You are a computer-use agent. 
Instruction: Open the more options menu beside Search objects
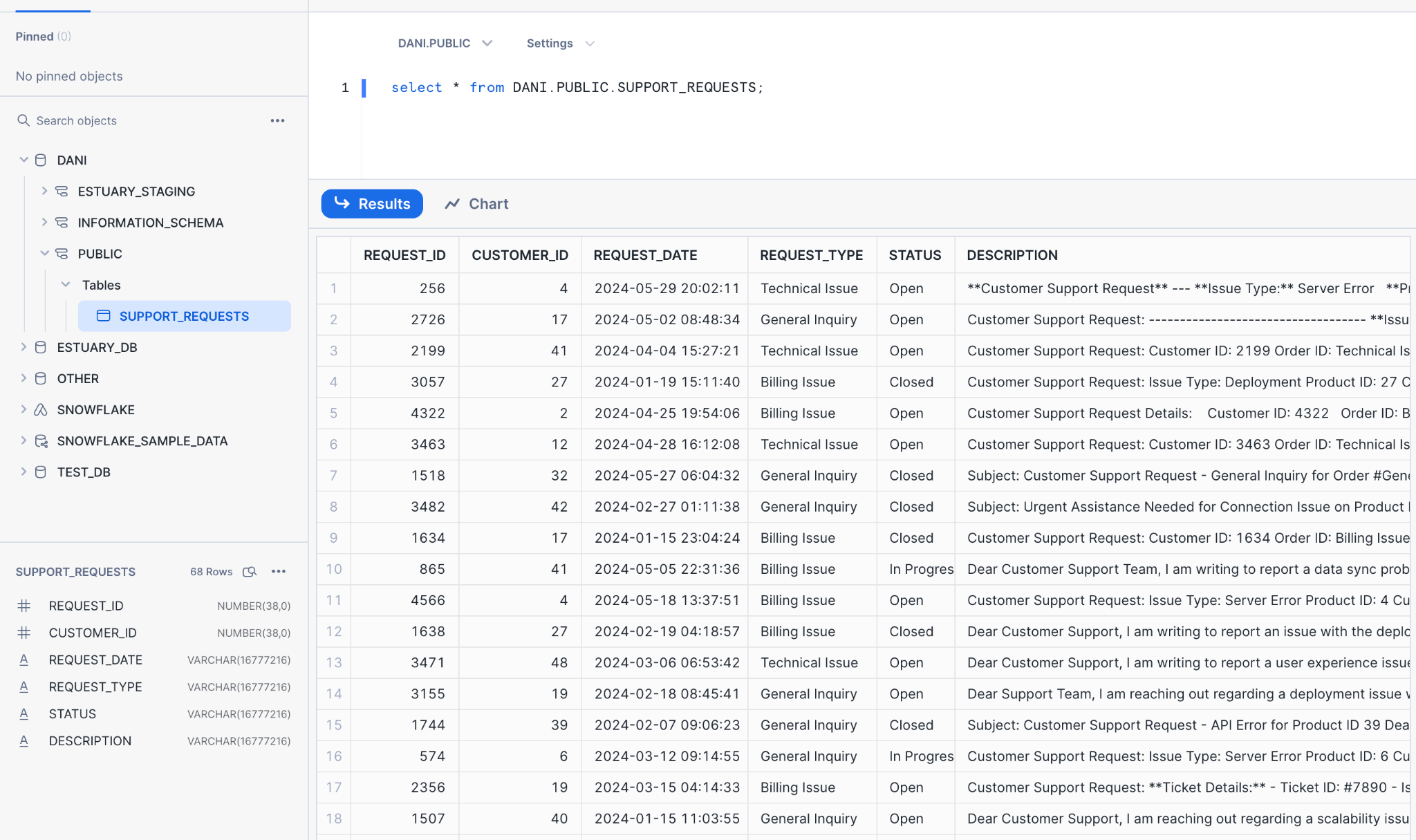[x=277, y=120]
